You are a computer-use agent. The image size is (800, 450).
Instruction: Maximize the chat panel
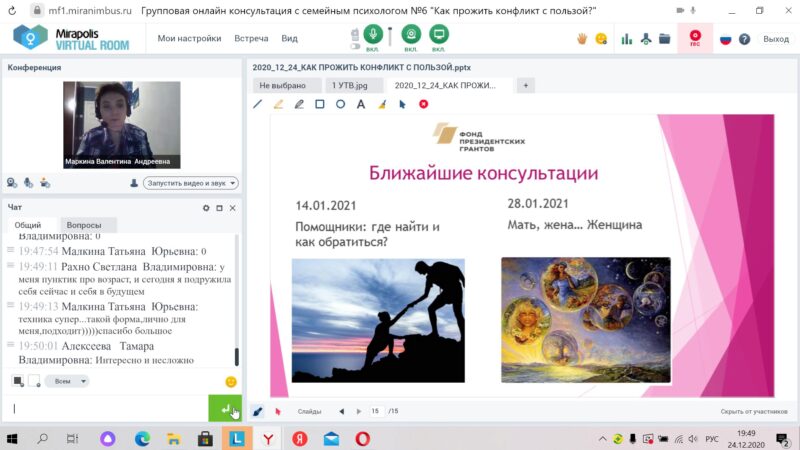tap(219, 208)
